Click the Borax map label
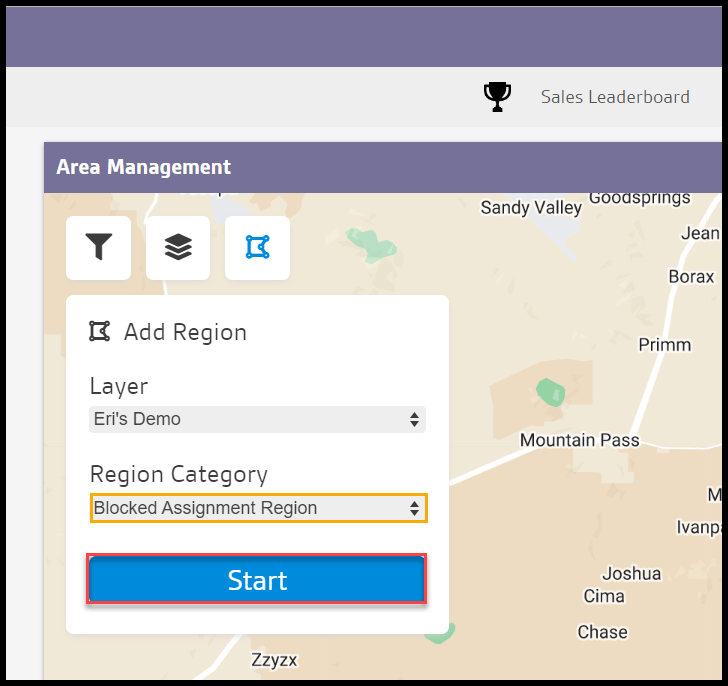 click(690, 276)
